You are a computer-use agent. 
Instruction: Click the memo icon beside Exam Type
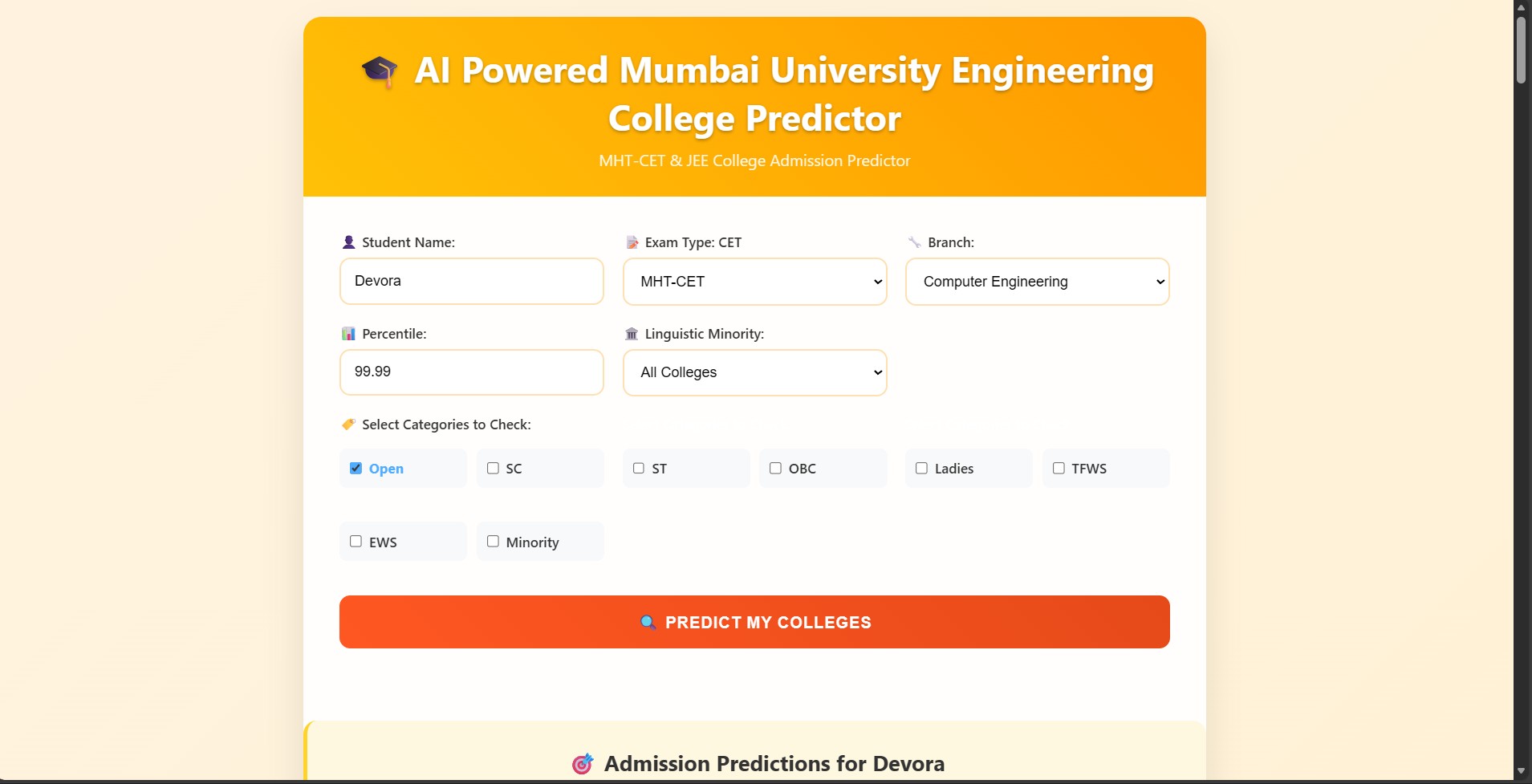tap(632, 242)
